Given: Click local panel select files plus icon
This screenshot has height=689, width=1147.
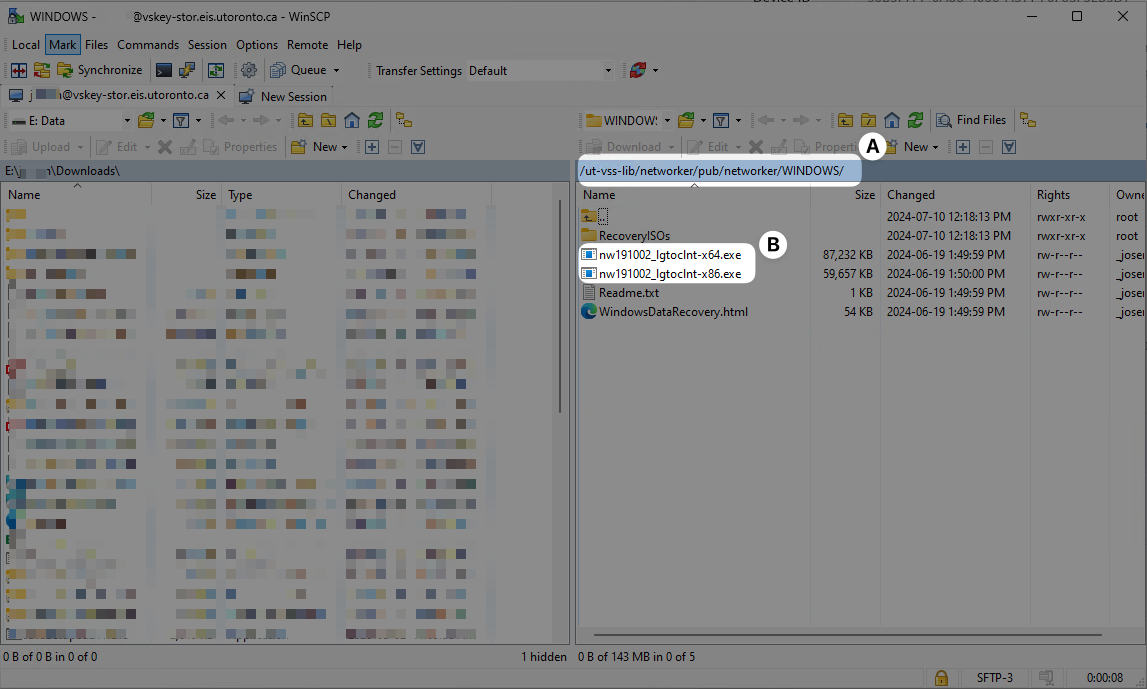Looking at the screenshot, I should [x=372, y=147].
